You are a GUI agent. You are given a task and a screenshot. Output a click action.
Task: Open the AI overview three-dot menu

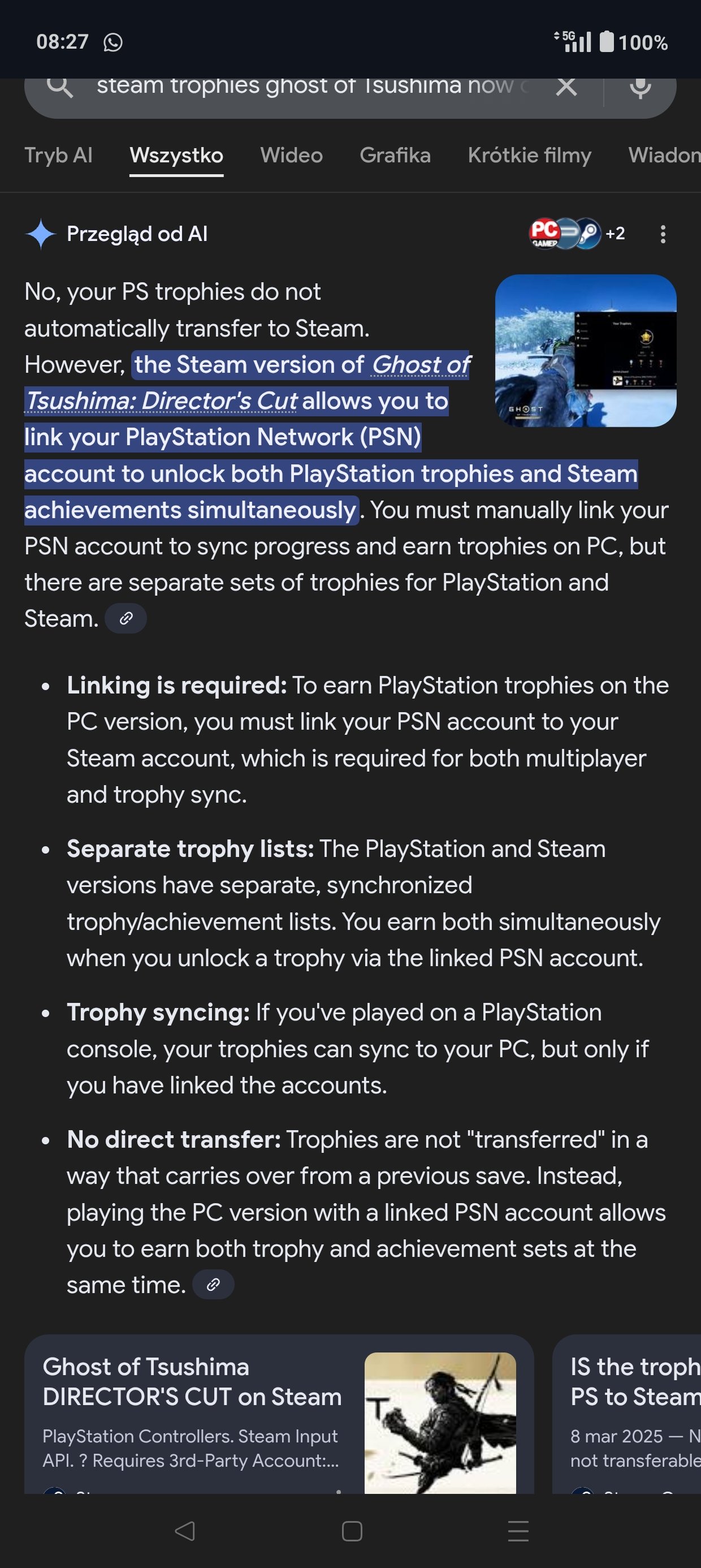coord(663,234)
